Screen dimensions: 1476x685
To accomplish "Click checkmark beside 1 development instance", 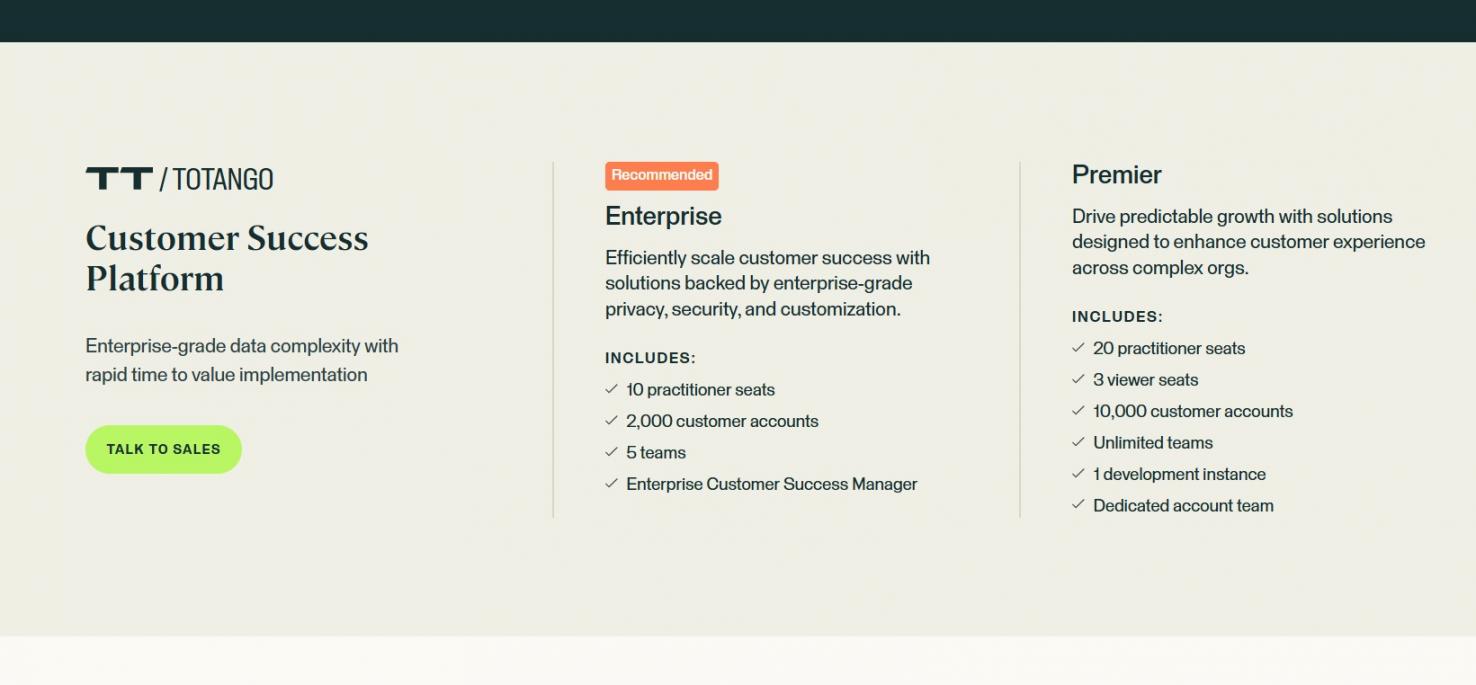I will point(1078,473).
